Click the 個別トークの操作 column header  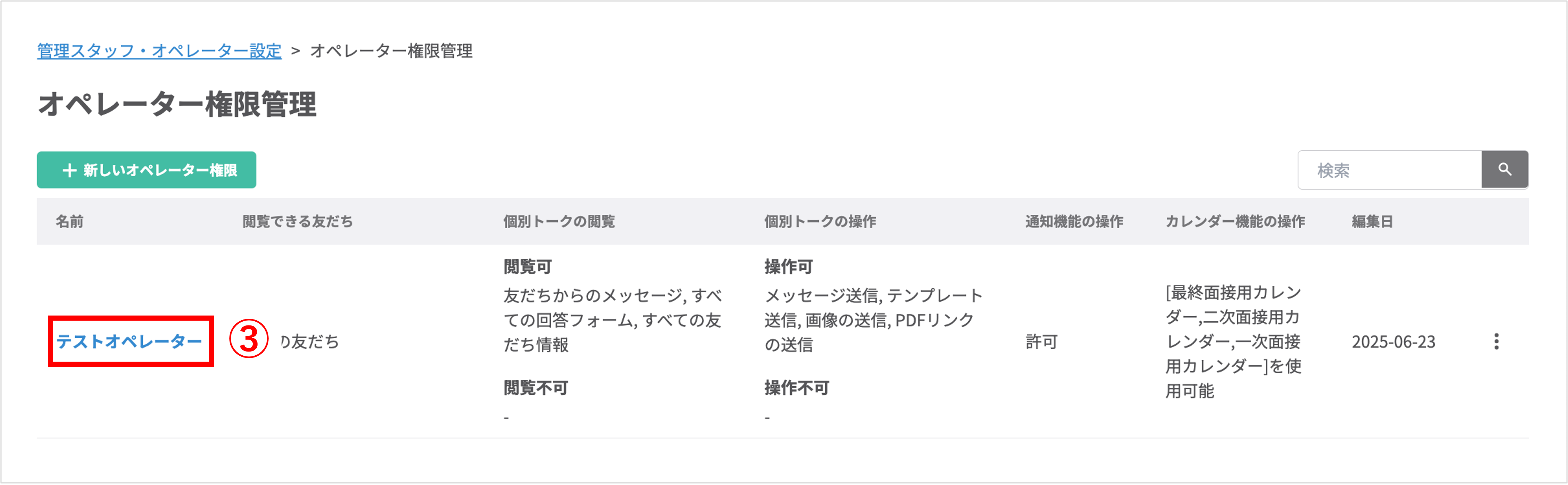click(x=820, y=221)
